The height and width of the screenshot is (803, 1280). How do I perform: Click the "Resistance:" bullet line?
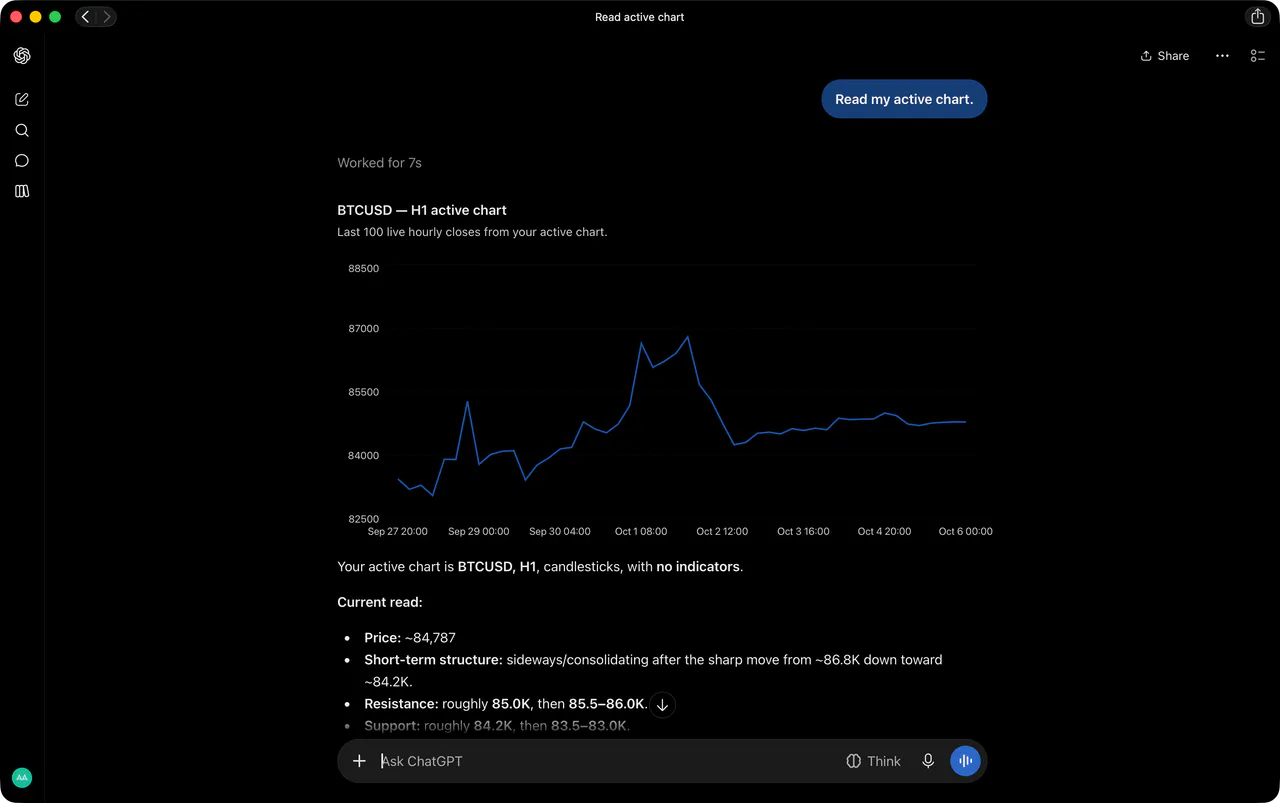click(x=506, y=704)
